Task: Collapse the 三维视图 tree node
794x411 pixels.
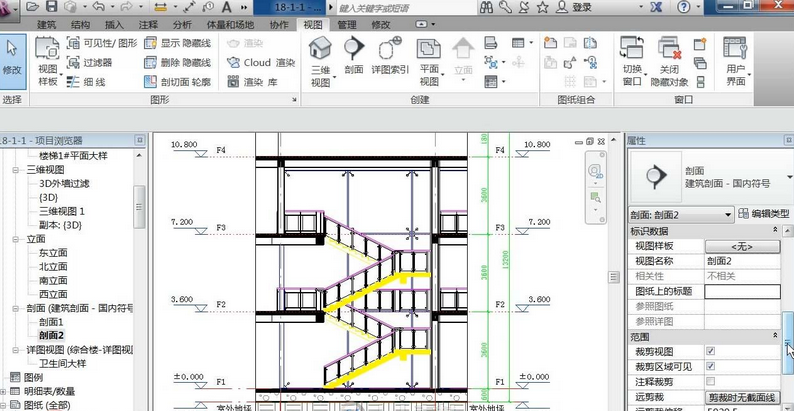Action: tap(17, 170)
